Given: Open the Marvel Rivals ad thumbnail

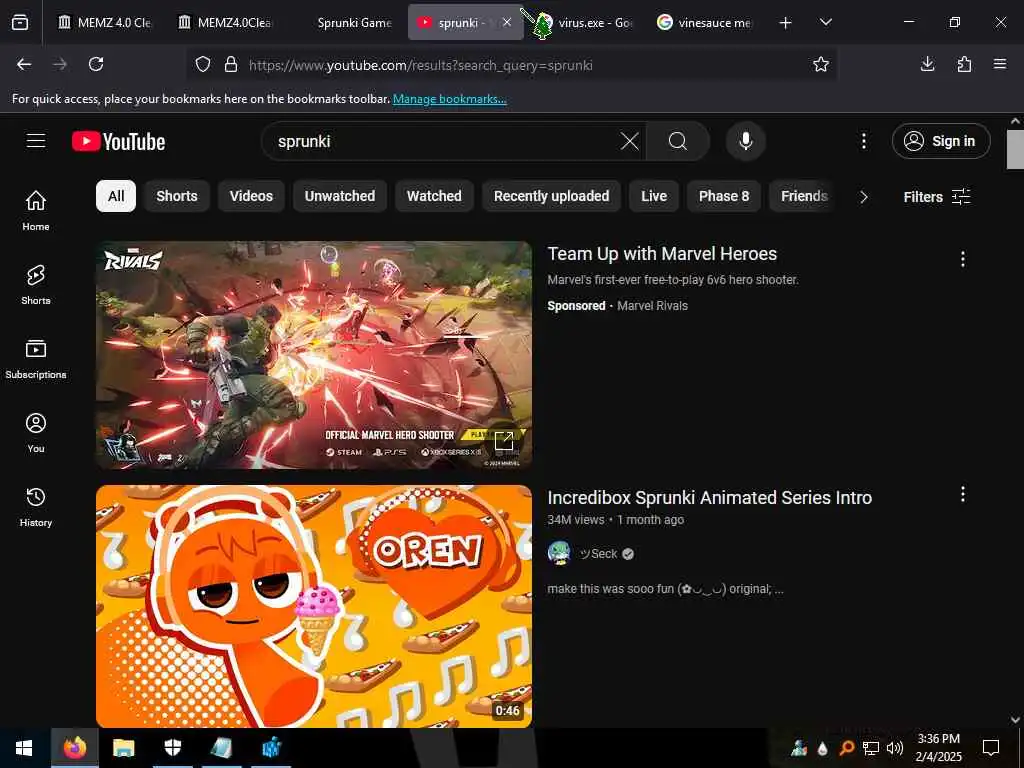Looking at the screenshot, I should 314,355.
